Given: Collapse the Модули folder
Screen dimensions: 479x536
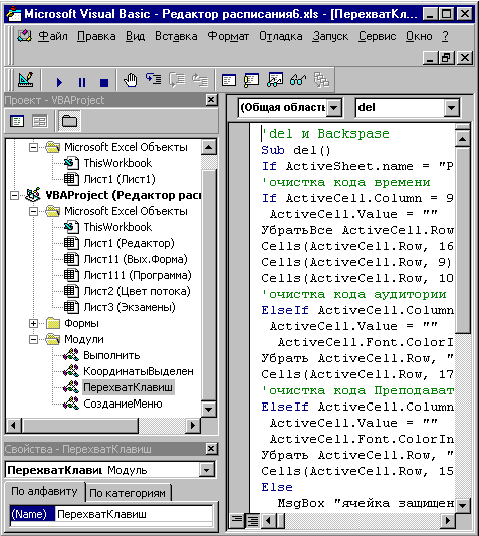Looking at the screenshot, I should click(x=34, y=339).
